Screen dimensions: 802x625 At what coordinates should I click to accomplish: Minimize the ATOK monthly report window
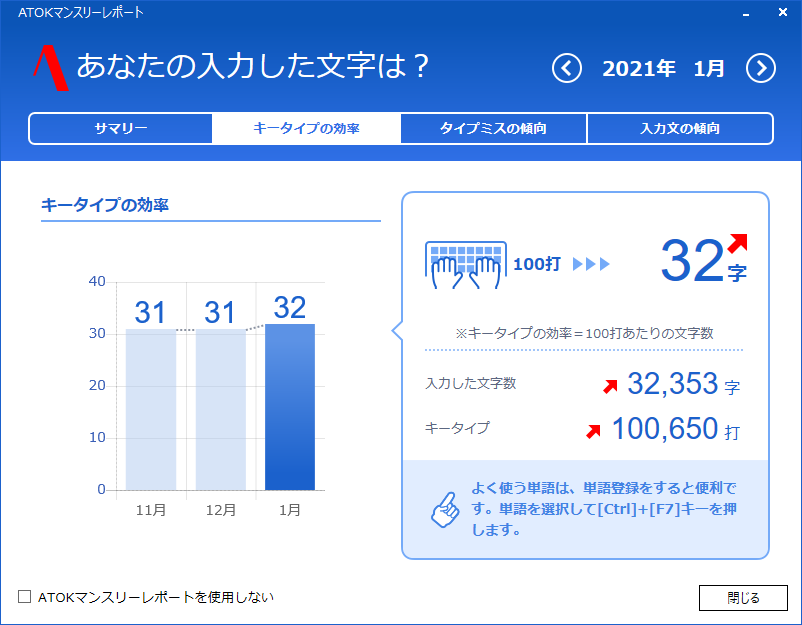click(x=745, y=14)
